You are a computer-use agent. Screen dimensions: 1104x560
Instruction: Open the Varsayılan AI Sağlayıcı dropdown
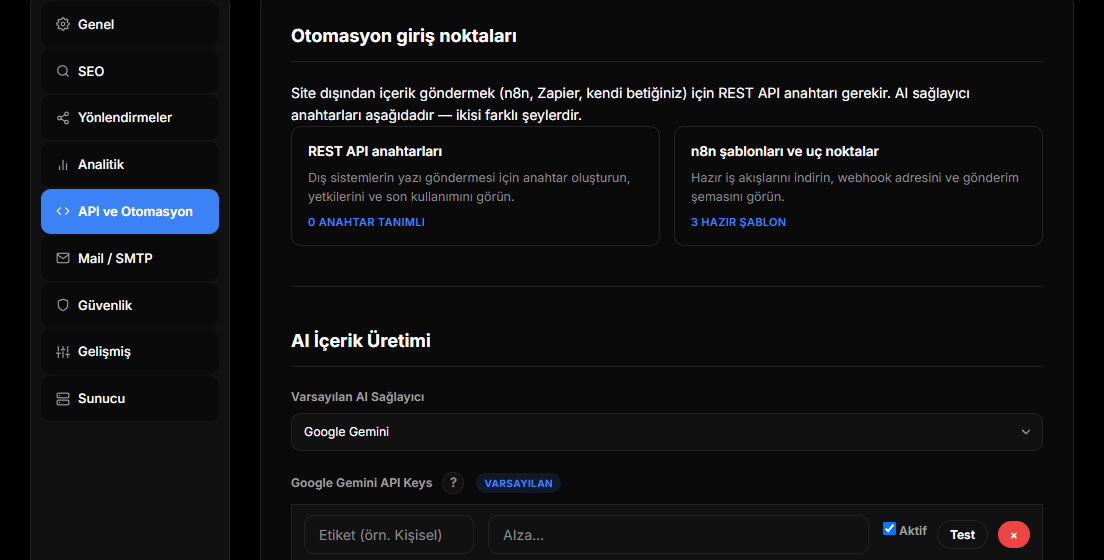tap(666, 432)
